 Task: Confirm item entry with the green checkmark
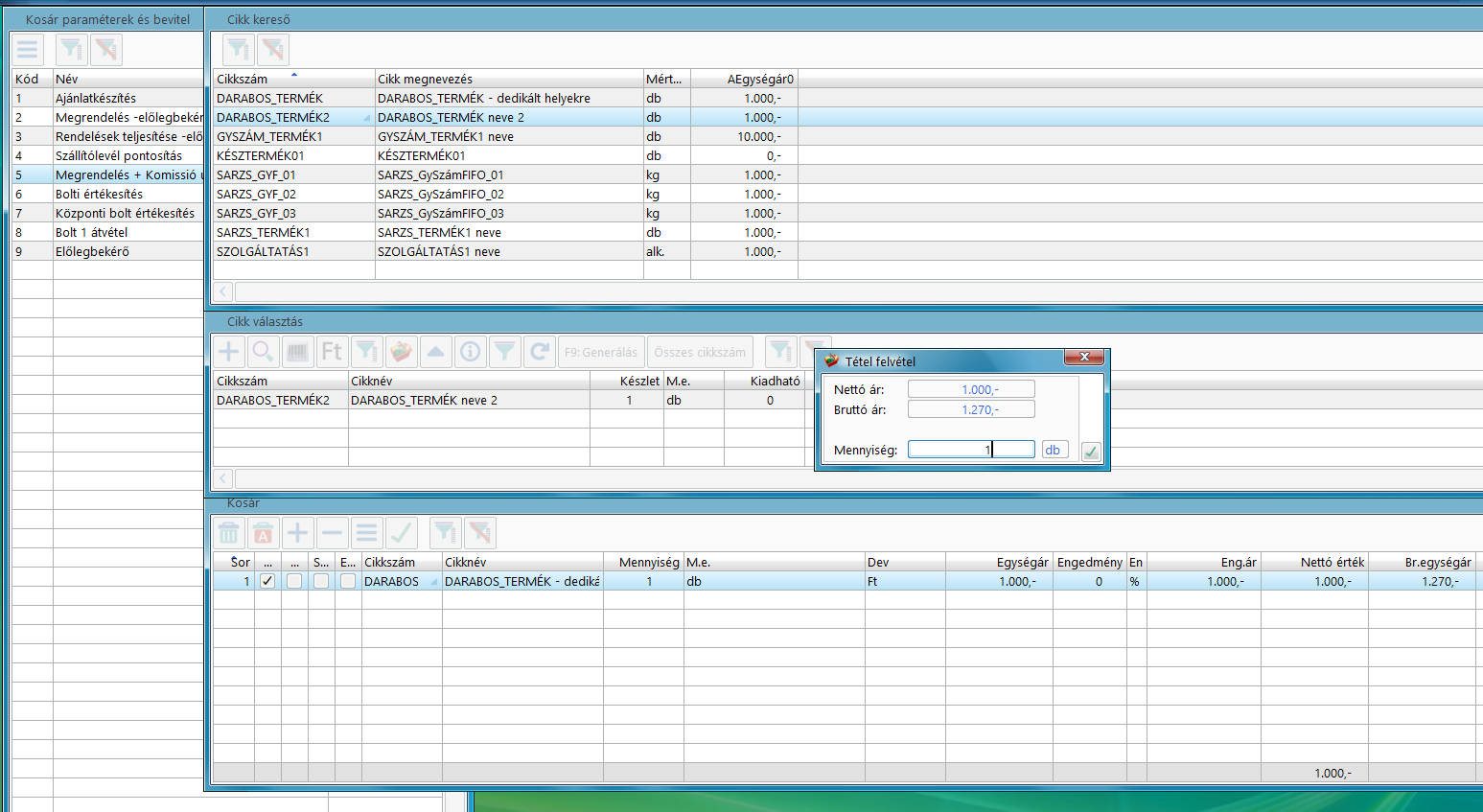tap(1091, 452)
